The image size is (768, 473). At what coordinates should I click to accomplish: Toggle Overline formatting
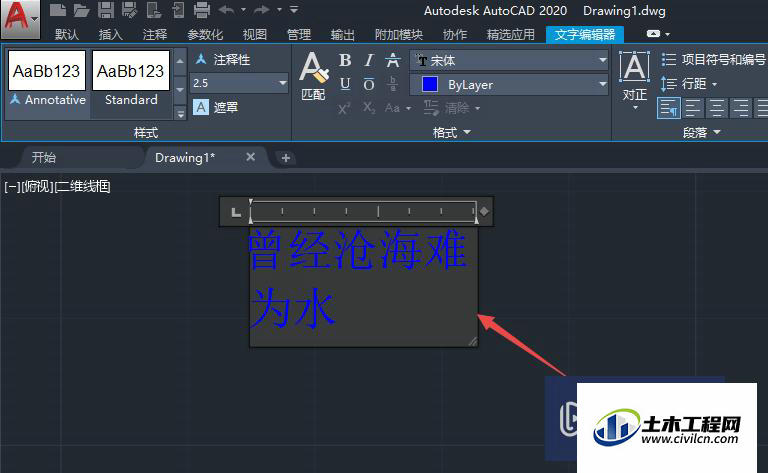coord(369,84)
